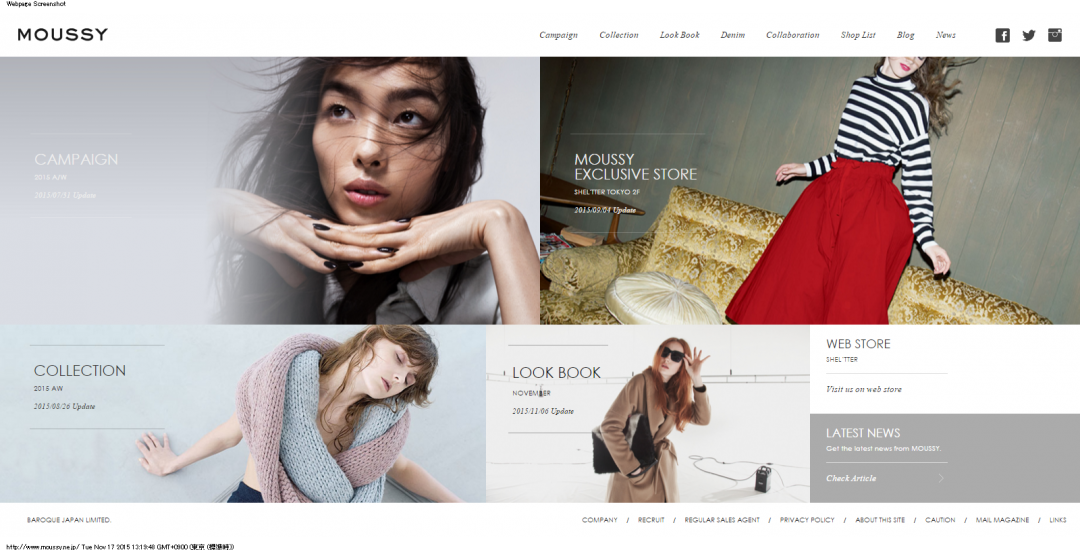Open Shop List from top menu

coord(857,35)
